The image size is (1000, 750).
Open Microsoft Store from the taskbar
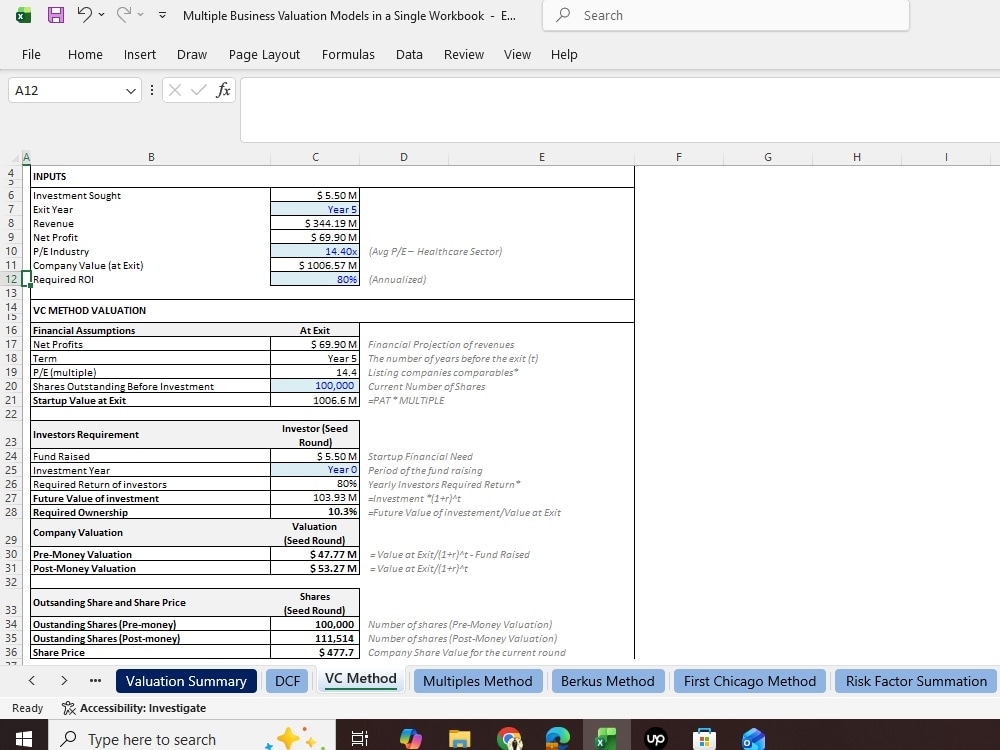pyautogui.click(x=704, y=739)
